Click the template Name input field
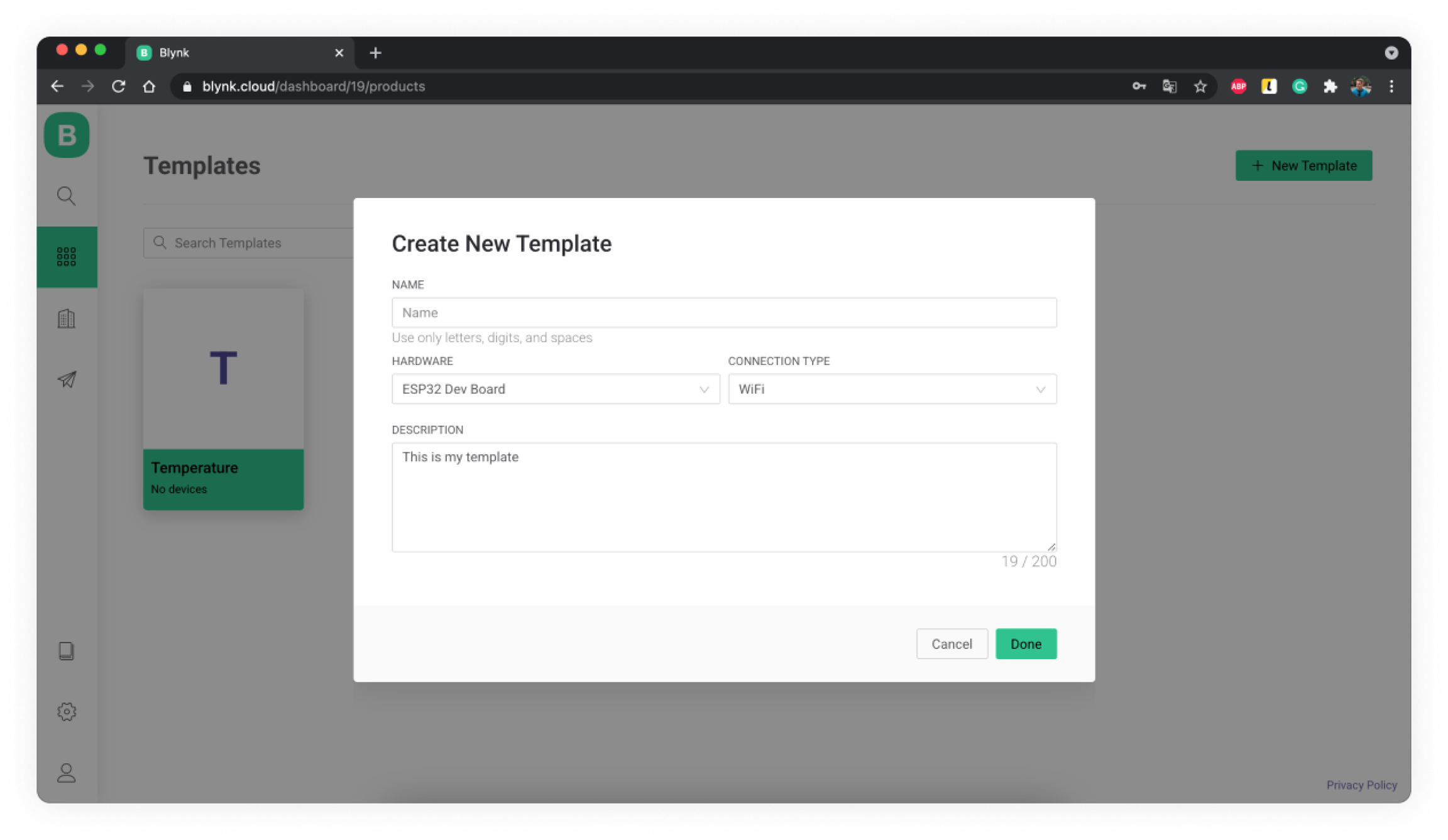The width and height of the screenshot is (1448, 840). (724, 313)
